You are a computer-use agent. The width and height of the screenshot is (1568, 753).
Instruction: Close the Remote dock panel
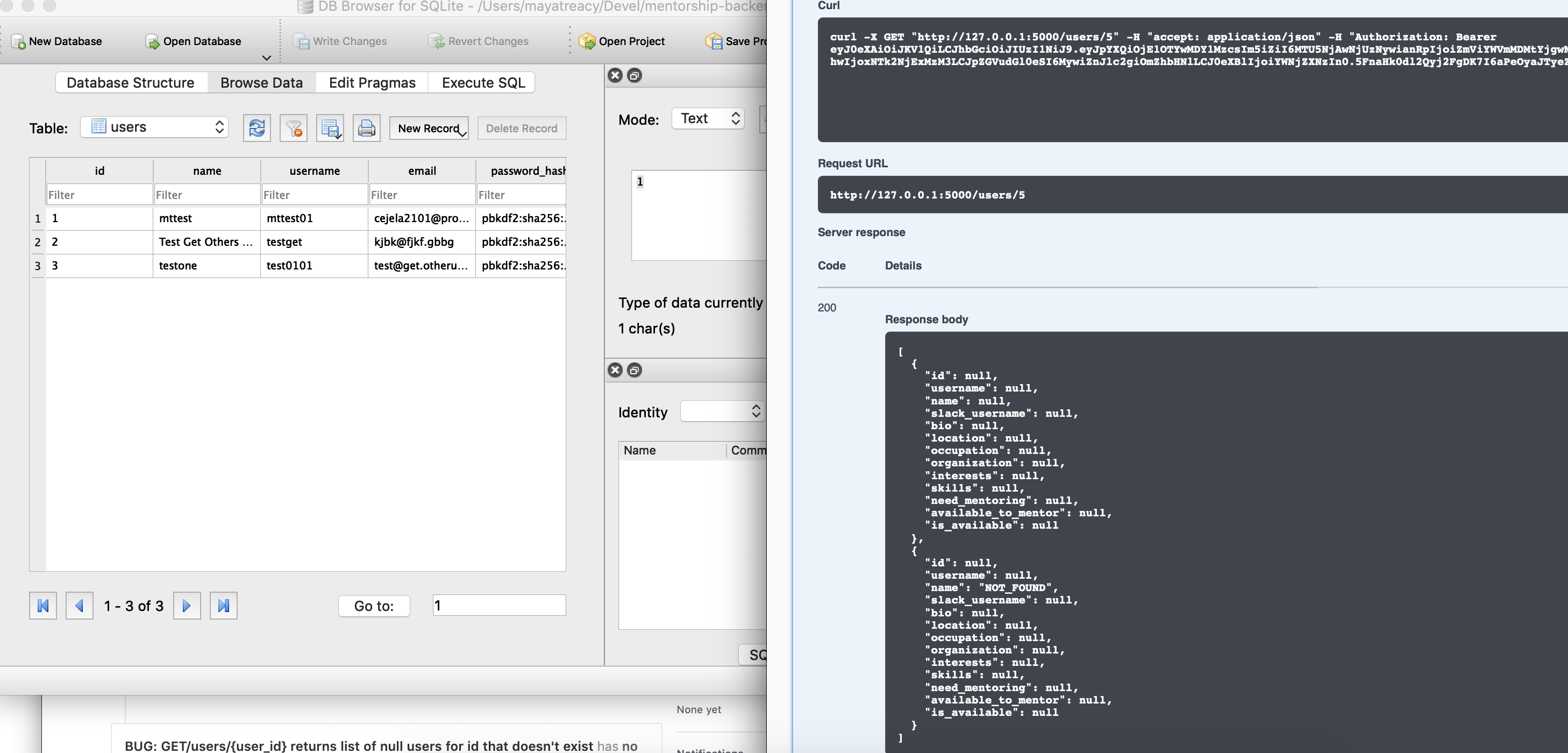(615, 370)
